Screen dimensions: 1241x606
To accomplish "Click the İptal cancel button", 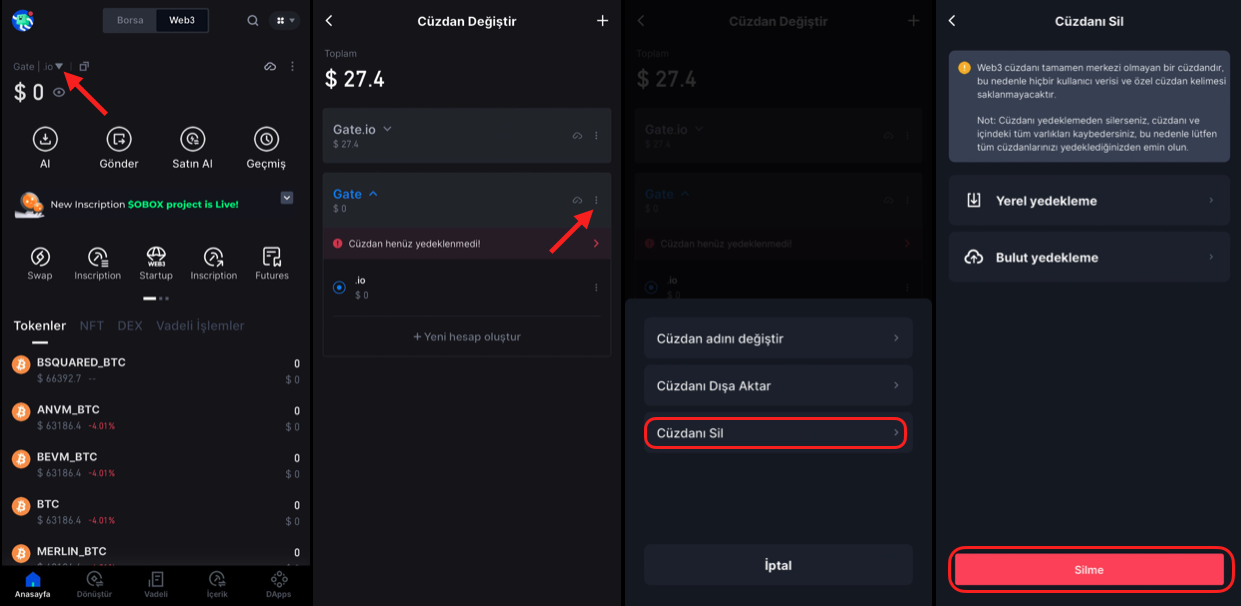I will point(778,565).
